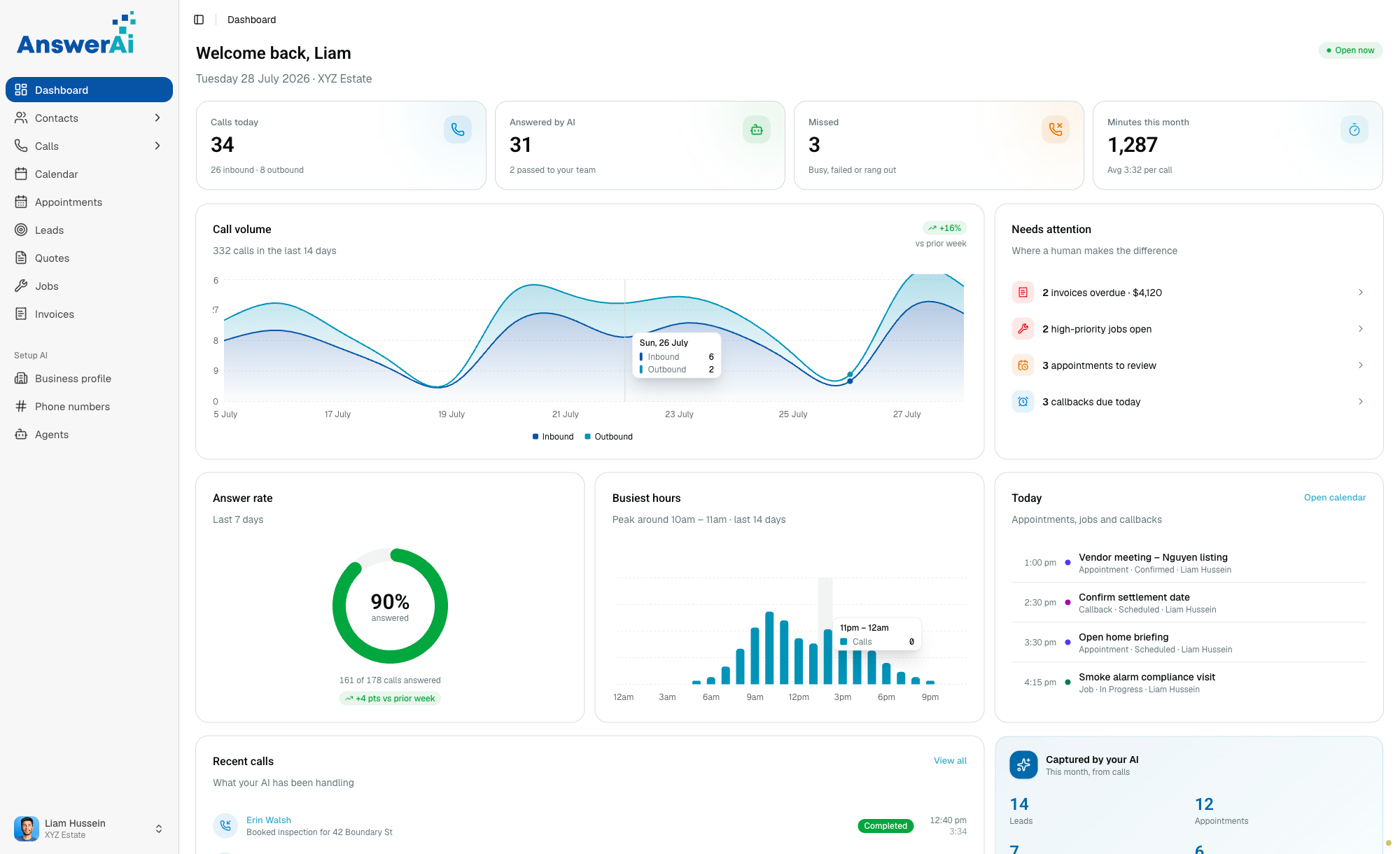
Task: Click +4 pts vs prior week badge
Action: pos(390,699)
